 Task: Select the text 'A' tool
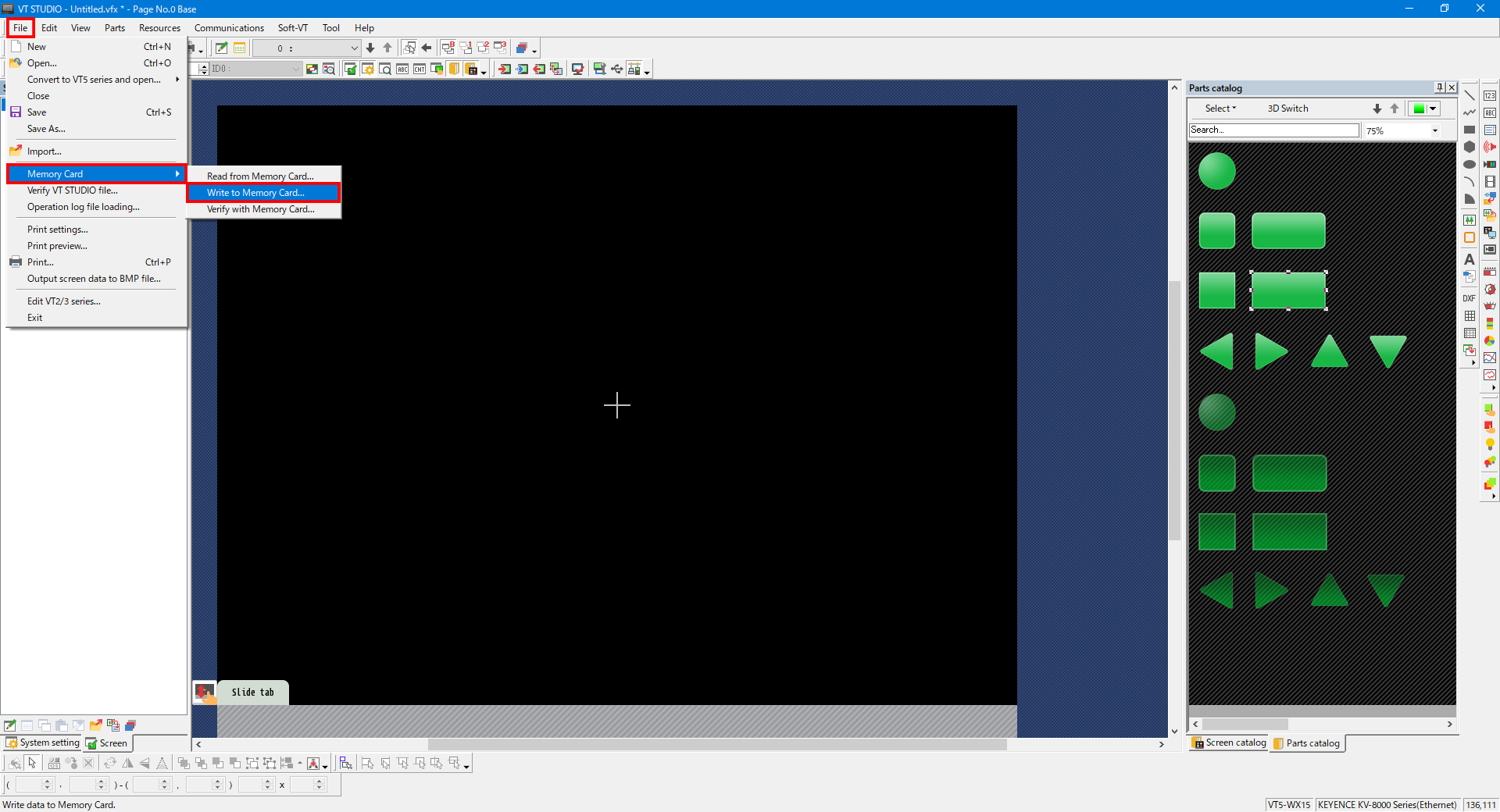[x=1470, y=259]
